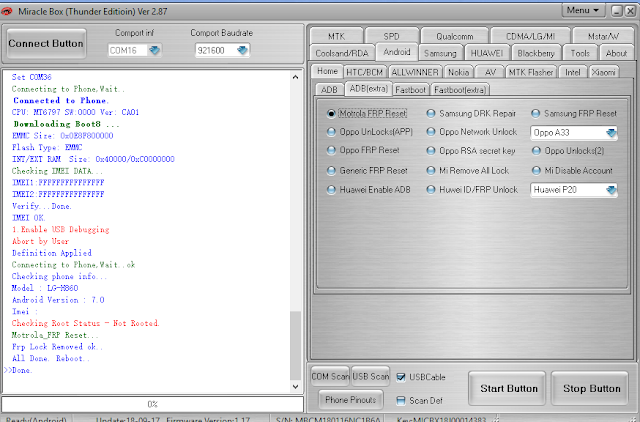The width and height of the screenshot is (640, 422).
Task: Open the Menu dropdown in title bar
Action: point(583,11)
